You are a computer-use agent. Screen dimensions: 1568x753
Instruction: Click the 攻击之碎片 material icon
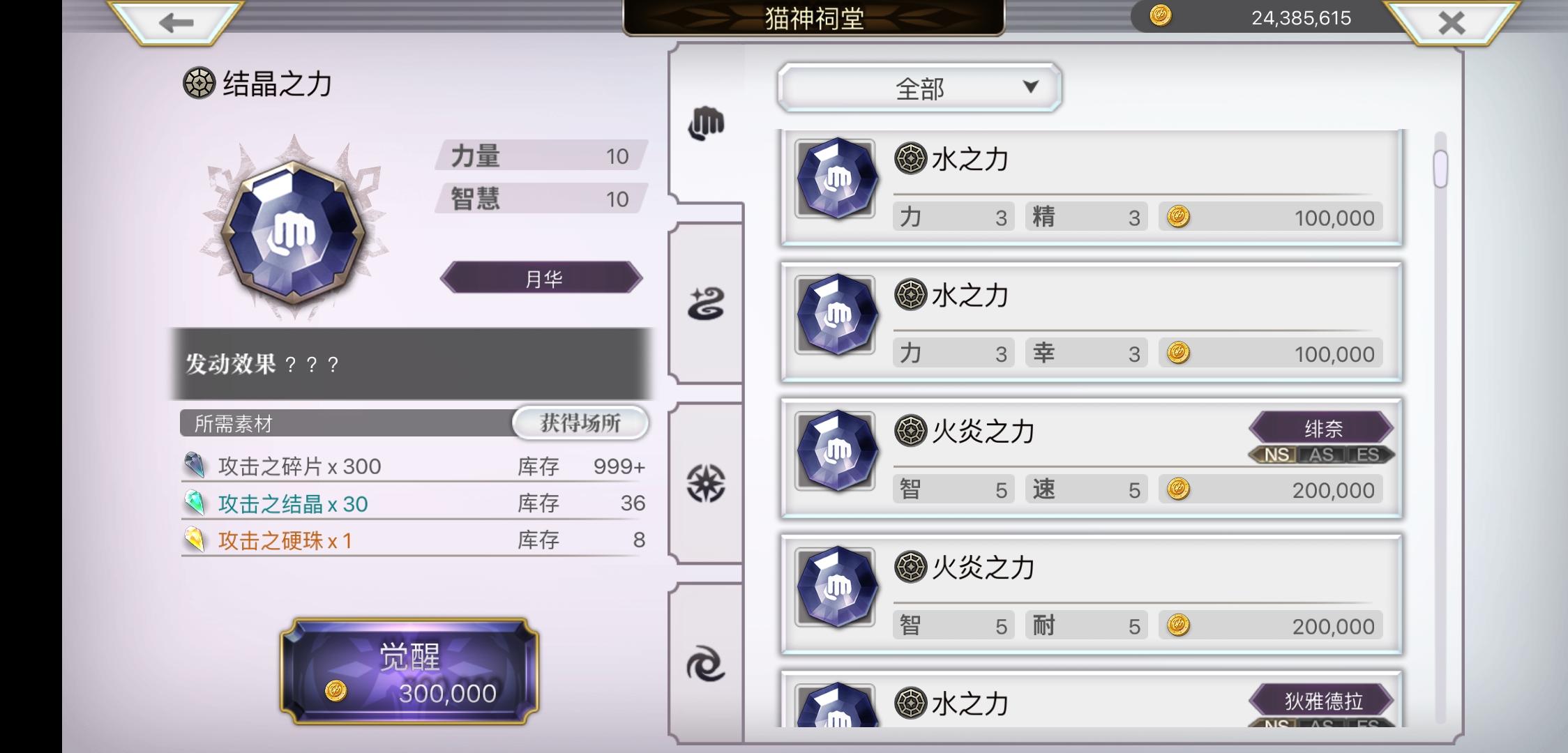[195, 465]
